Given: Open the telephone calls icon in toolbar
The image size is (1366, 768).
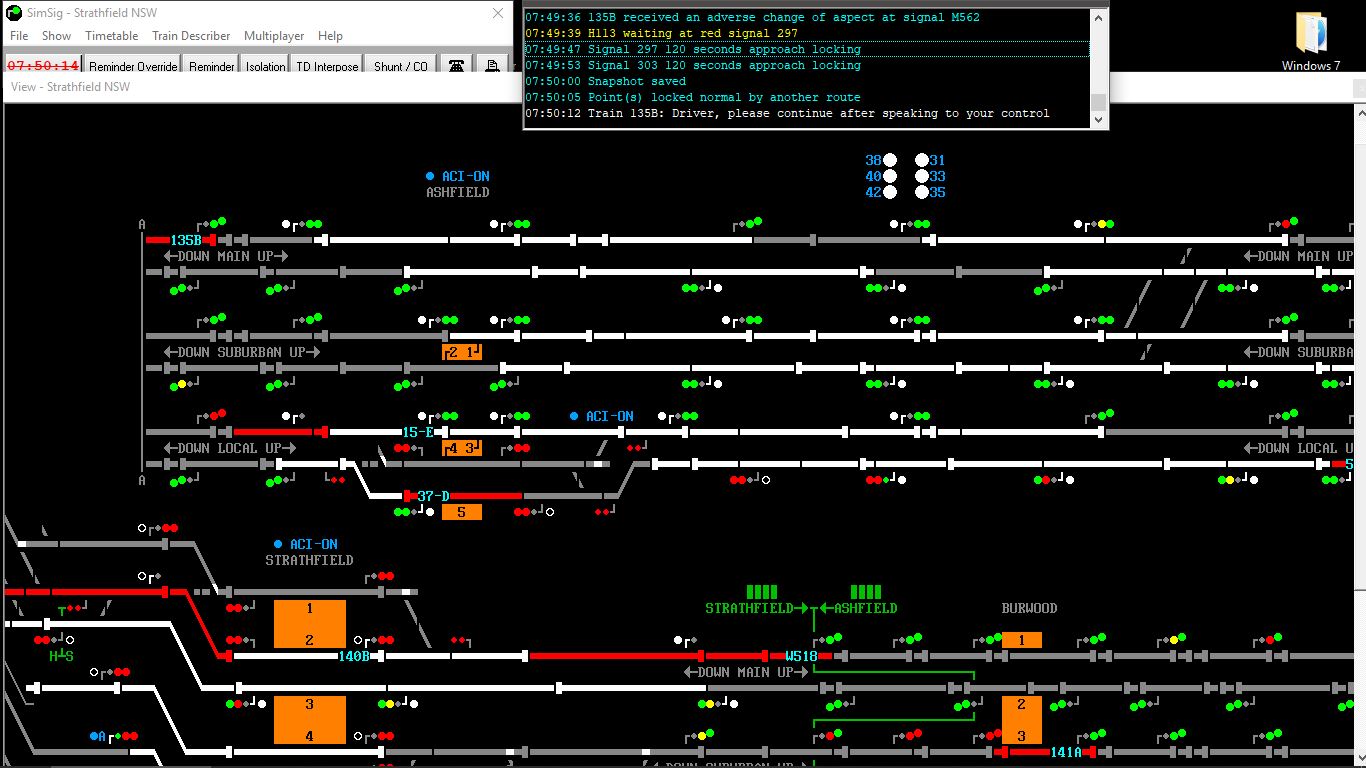Looking at the screenshot, I should [x=456, y=66].
